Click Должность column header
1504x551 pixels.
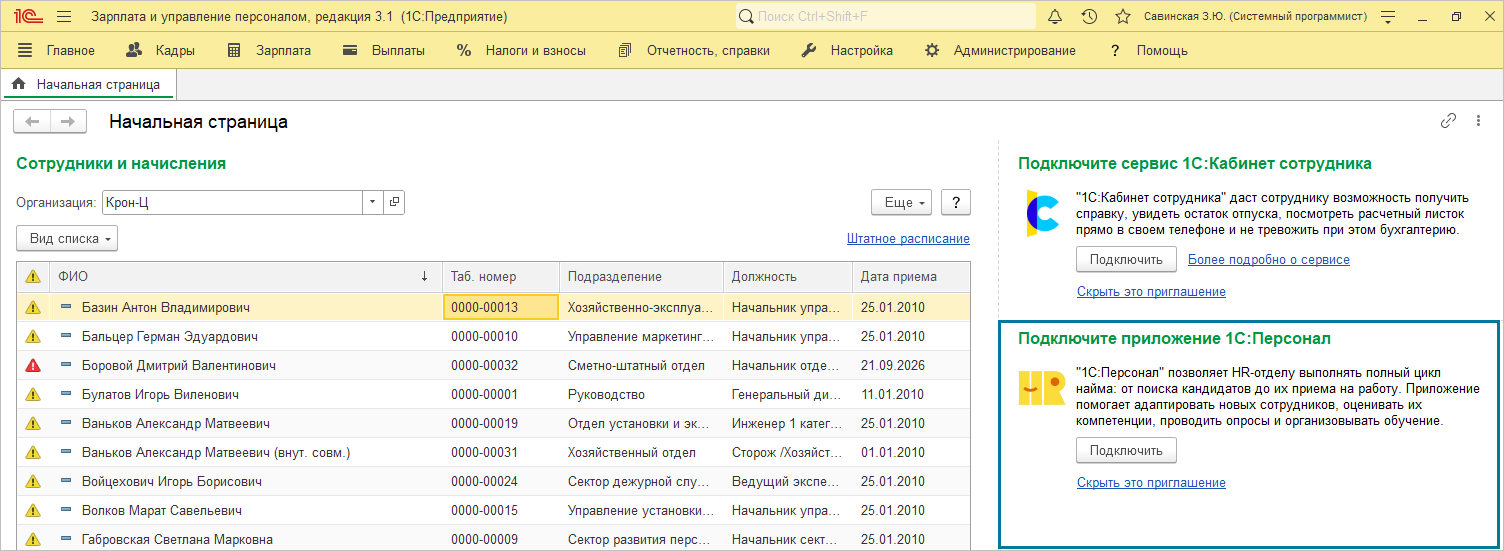pyautogui.click(x=787, y=277)
